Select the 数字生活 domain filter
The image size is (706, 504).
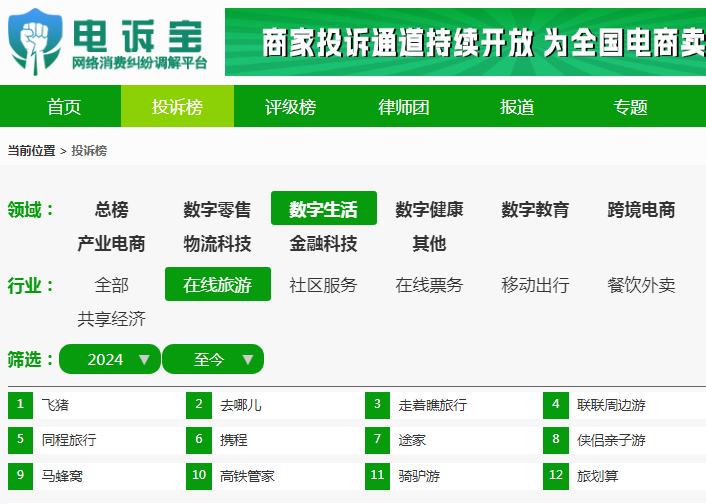(x=324, y=208)
